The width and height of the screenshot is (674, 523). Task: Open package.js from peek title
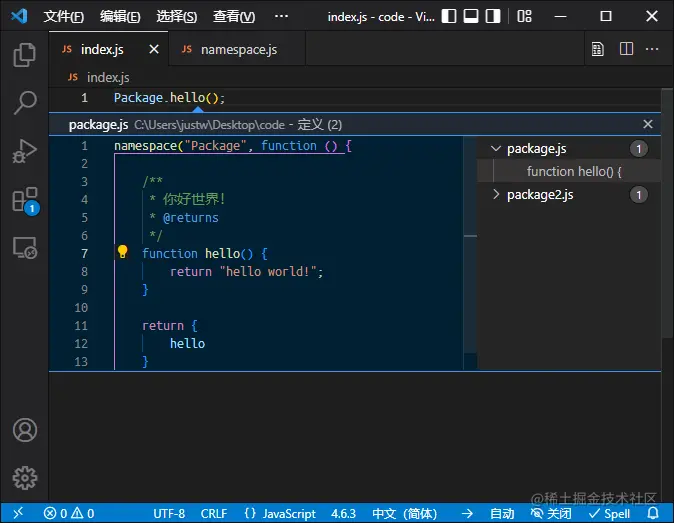(x=98, y=125)
